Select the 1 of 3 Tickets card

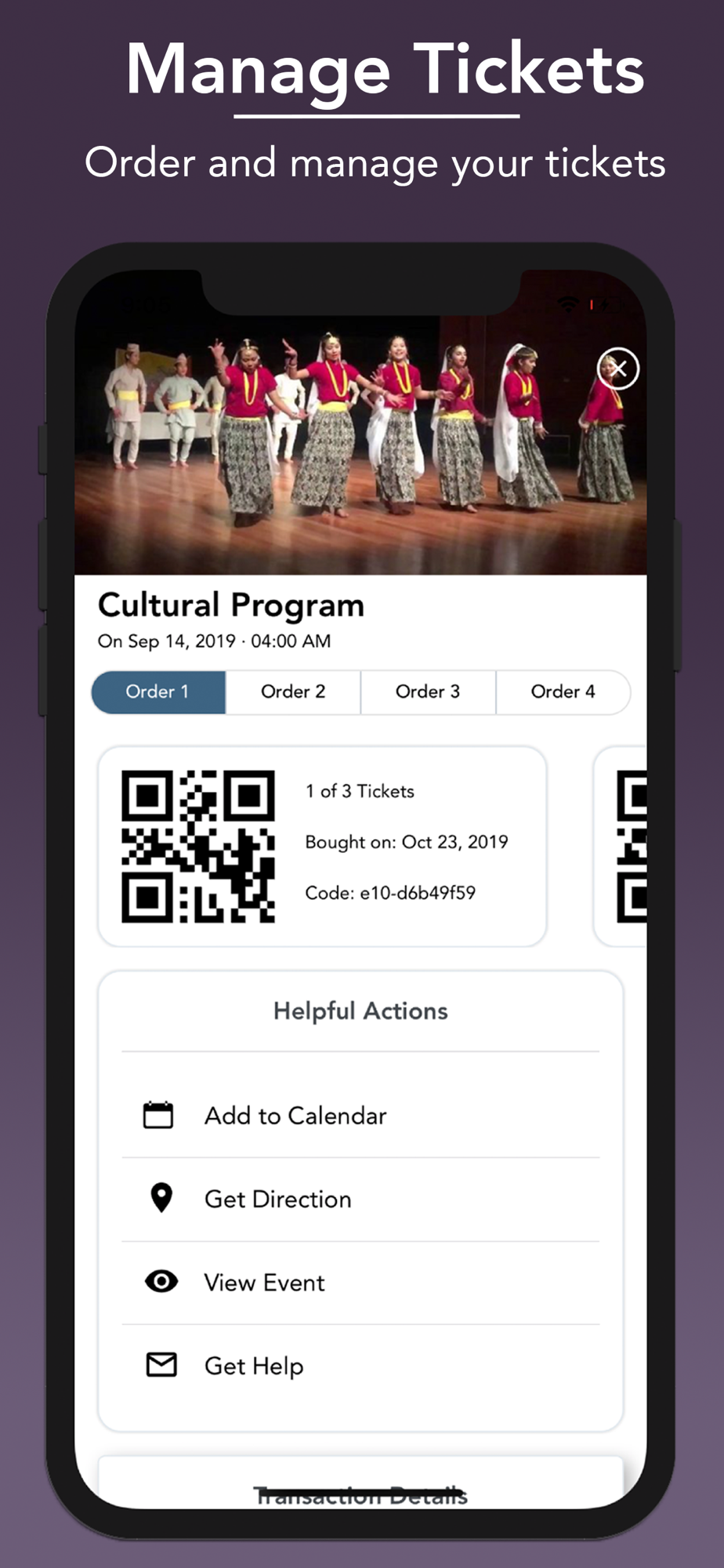322,846
